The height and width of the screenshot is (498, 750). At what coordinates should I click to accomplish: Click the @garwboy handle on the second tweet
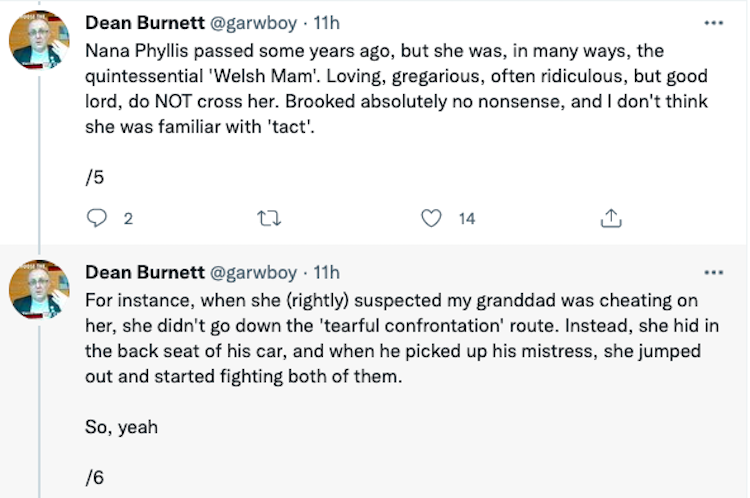[x=252, y=272]
